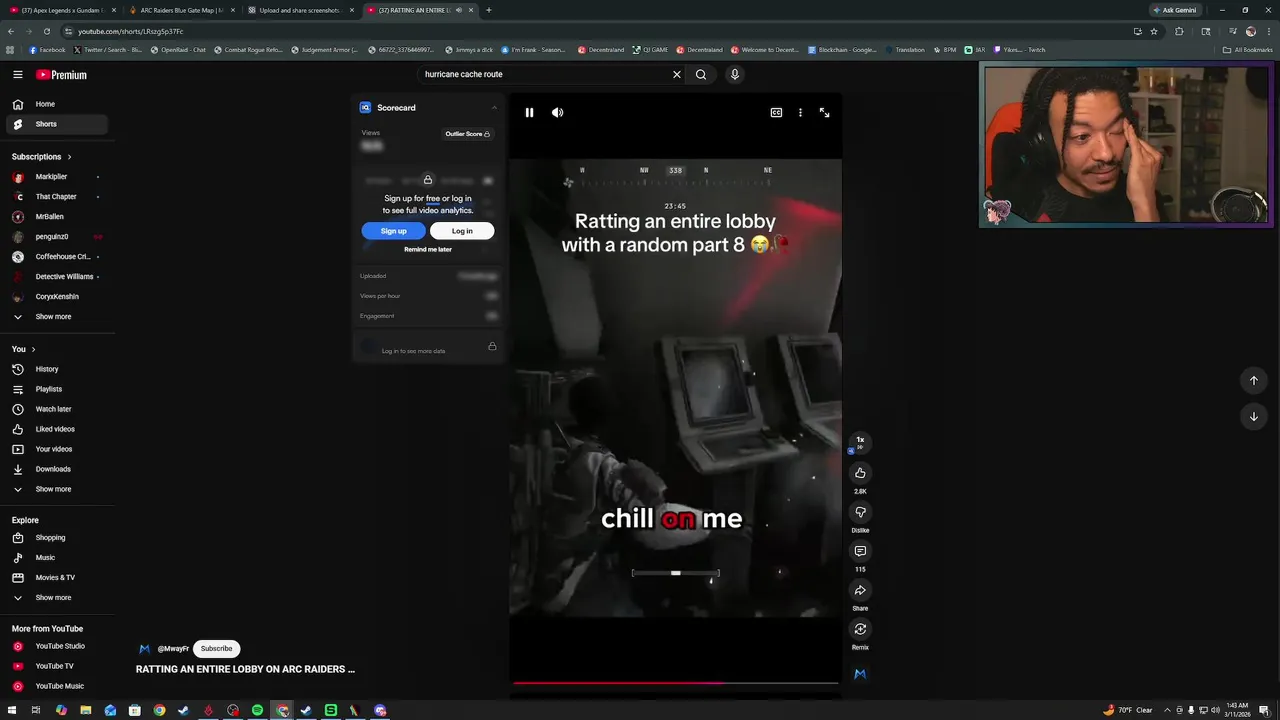Open Shopping under Explore
The width and height of the screenshot is (1280, 720).
point(57,538)
